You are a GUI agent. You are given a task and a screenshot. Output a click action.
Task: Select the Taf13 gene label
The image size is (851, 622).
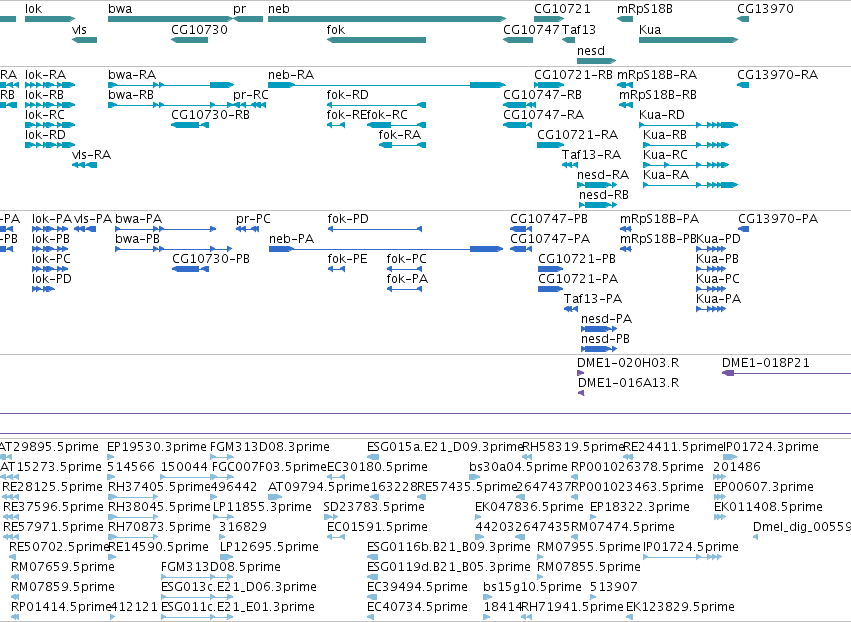579,29
